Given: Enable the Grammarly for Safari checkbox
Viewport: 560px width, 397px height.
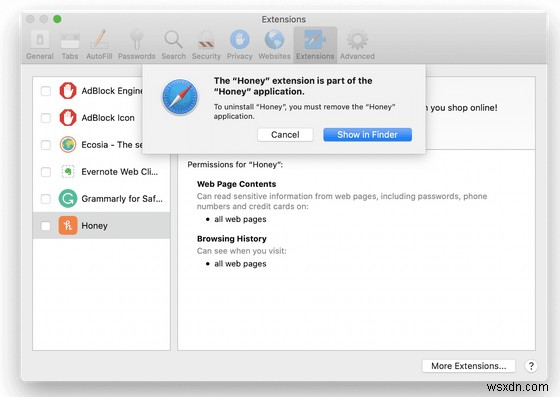Looking at the screenshot, I should 46,199.
